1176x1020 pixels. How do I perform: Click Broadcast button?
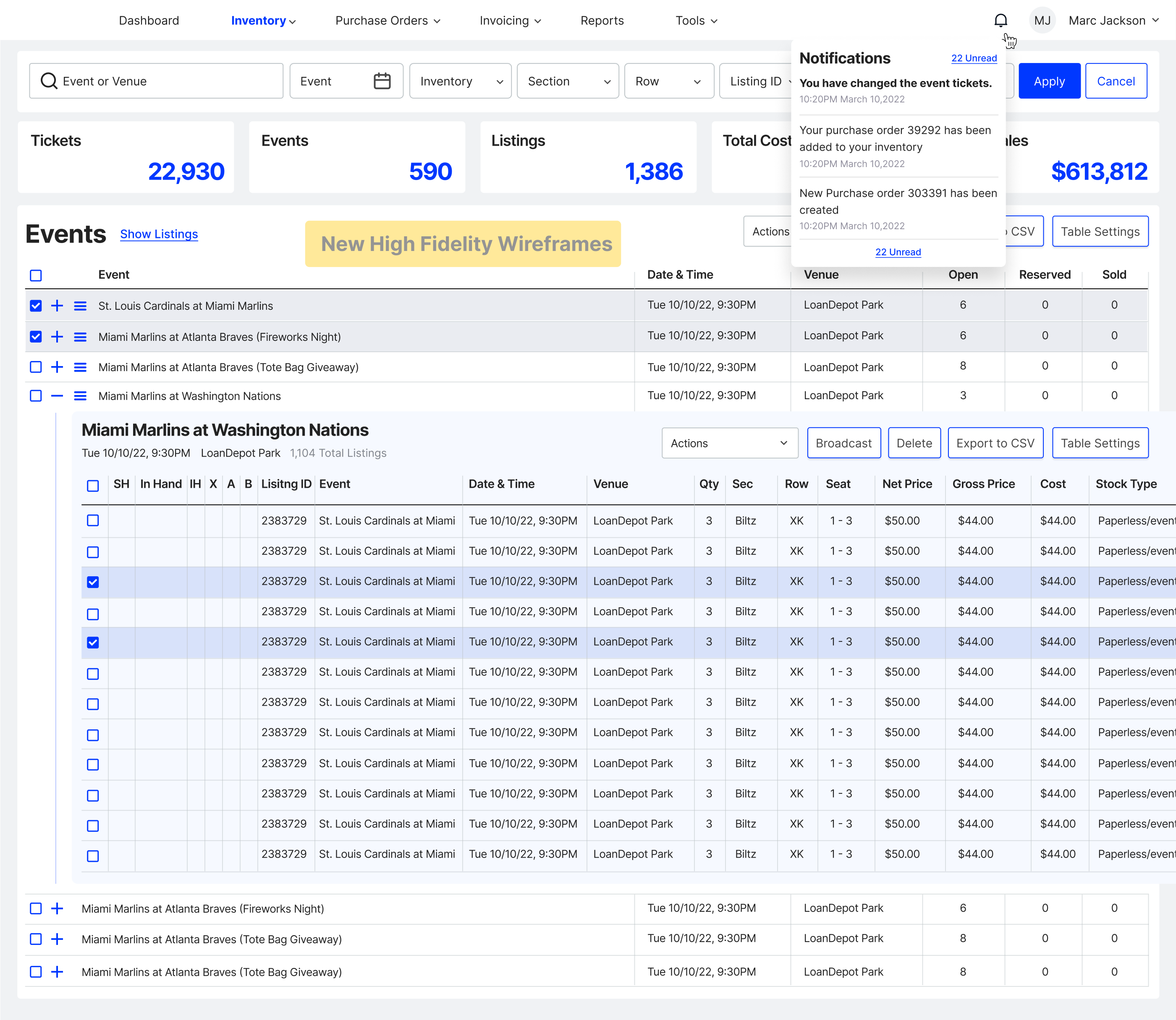tap(843, 443)
